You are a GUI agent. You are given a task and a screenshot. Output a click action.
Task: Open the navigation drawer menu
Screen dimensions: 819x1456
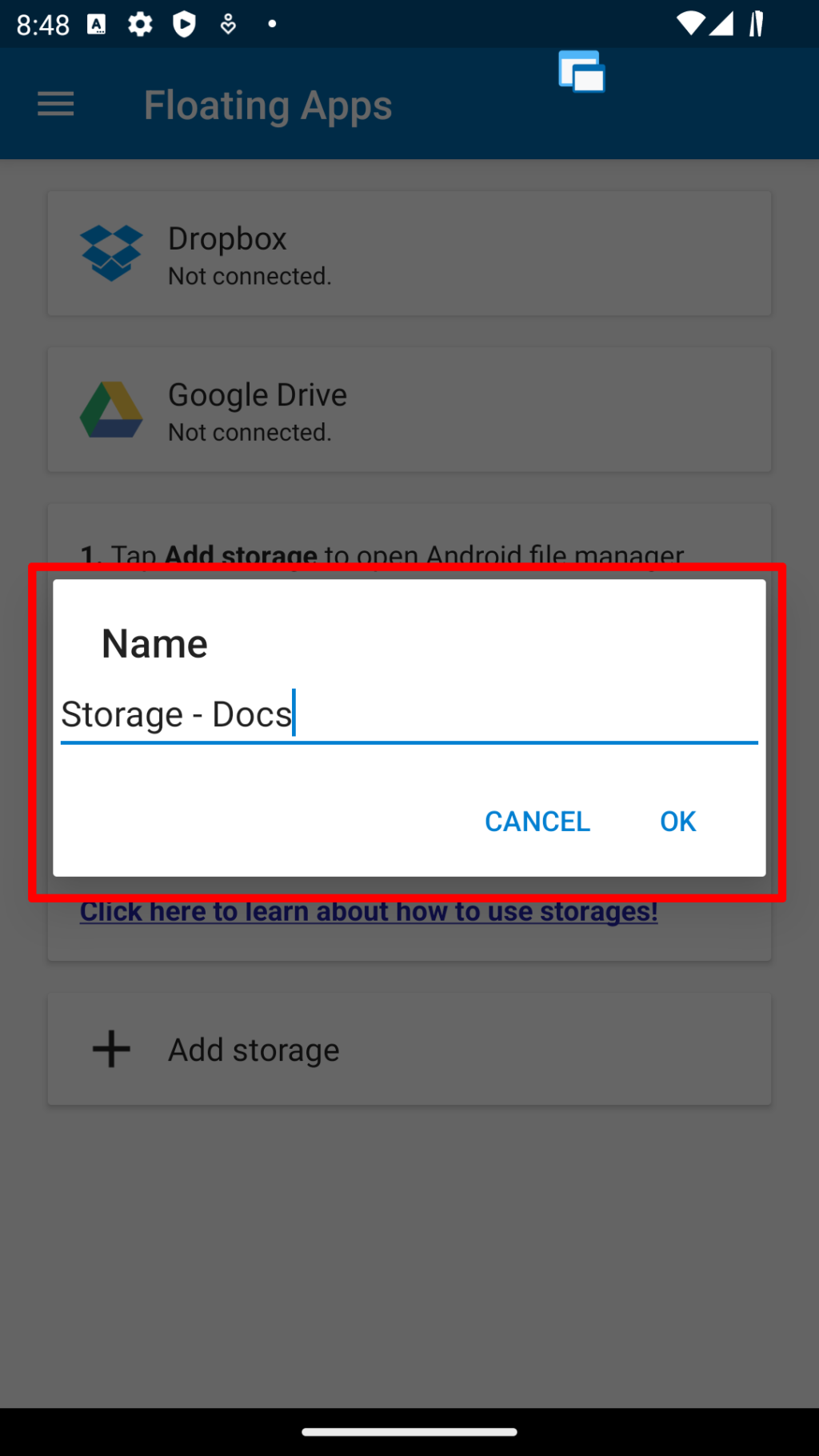point(55,104)
